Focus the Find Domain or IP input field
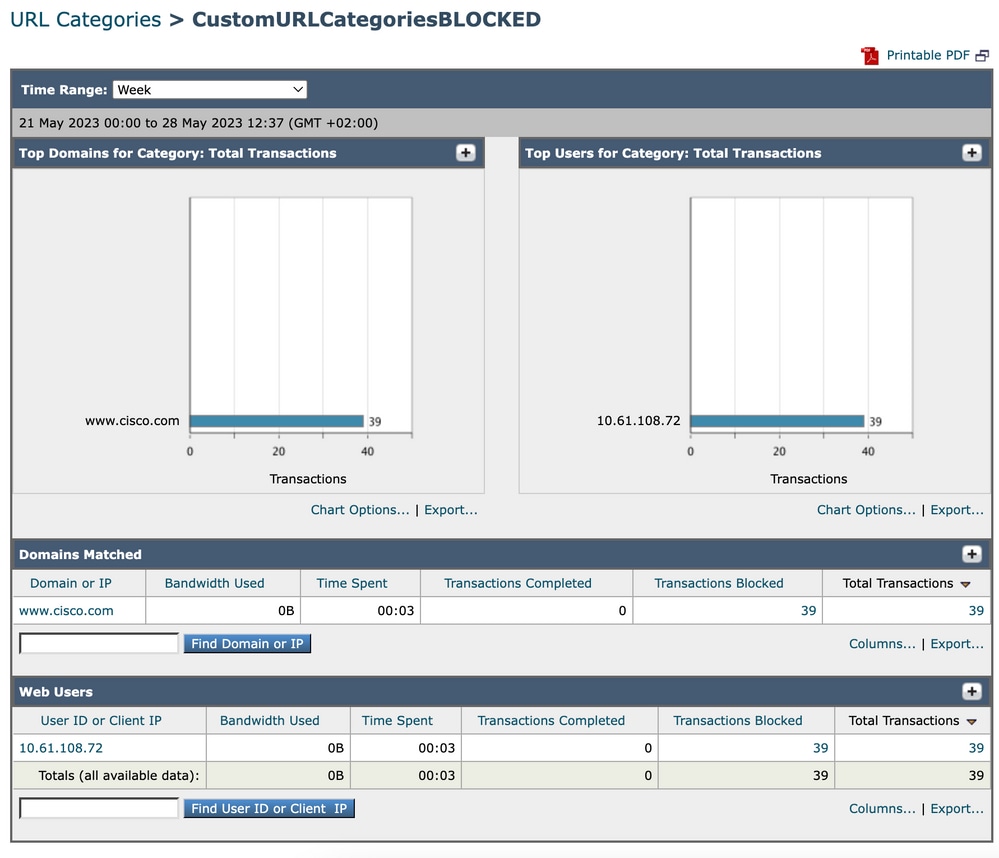This screenshot has height=858, width=999. (99, 643)
